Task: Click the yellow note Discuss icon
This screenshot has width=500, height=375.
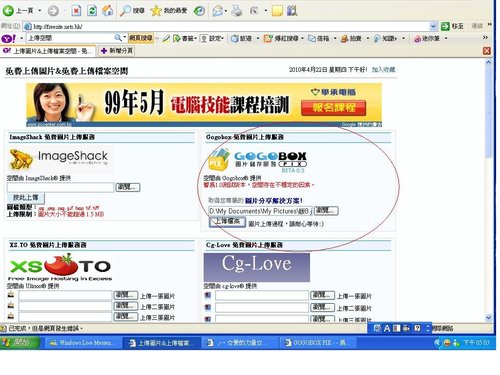Action: [277, 11]
